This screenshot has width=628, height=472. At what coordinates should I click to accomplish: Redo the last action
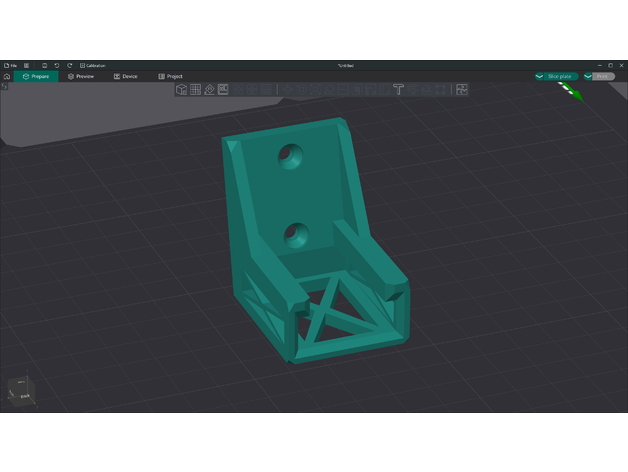pyautogui.click(x=70, y=65)
